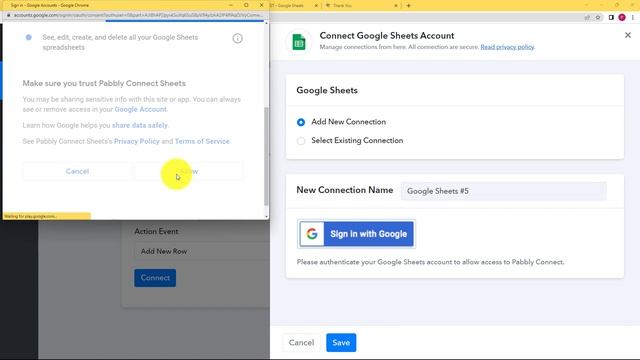Click the blue permission checkbox for Google Sheets

(29, 38)
